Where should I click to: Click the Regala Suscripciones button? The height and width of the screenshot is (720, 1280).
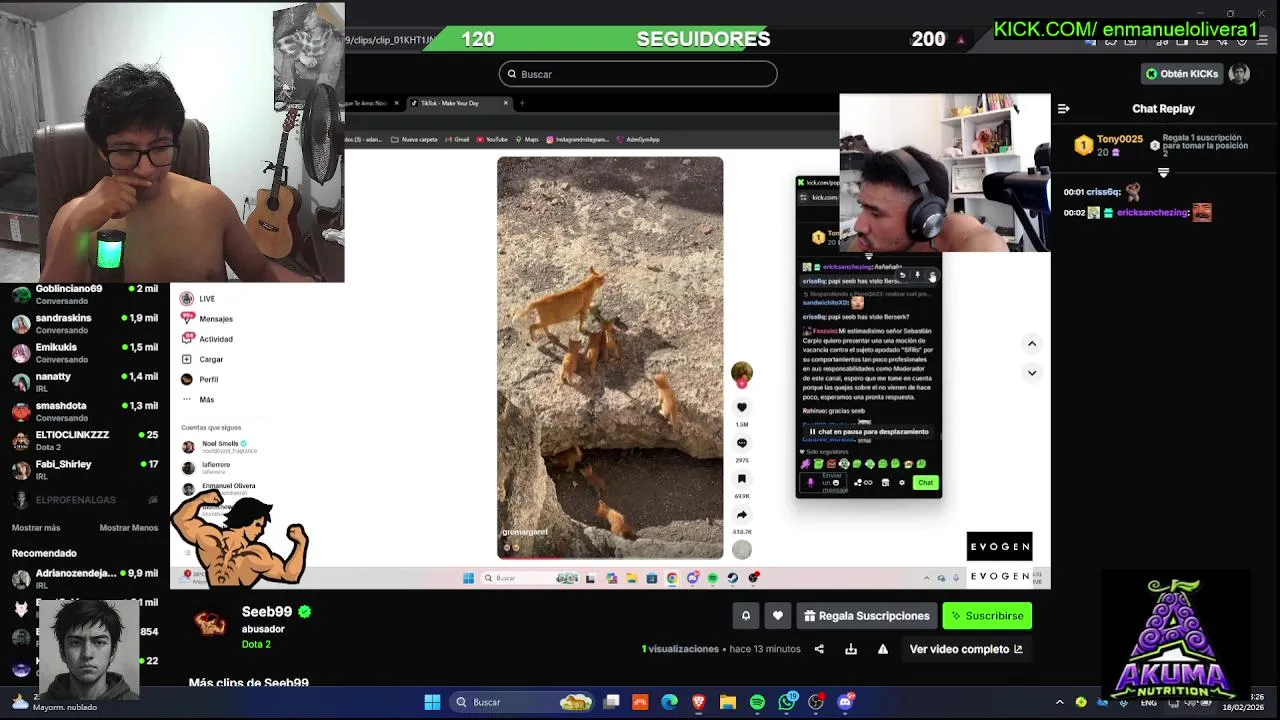coord(867,616)
